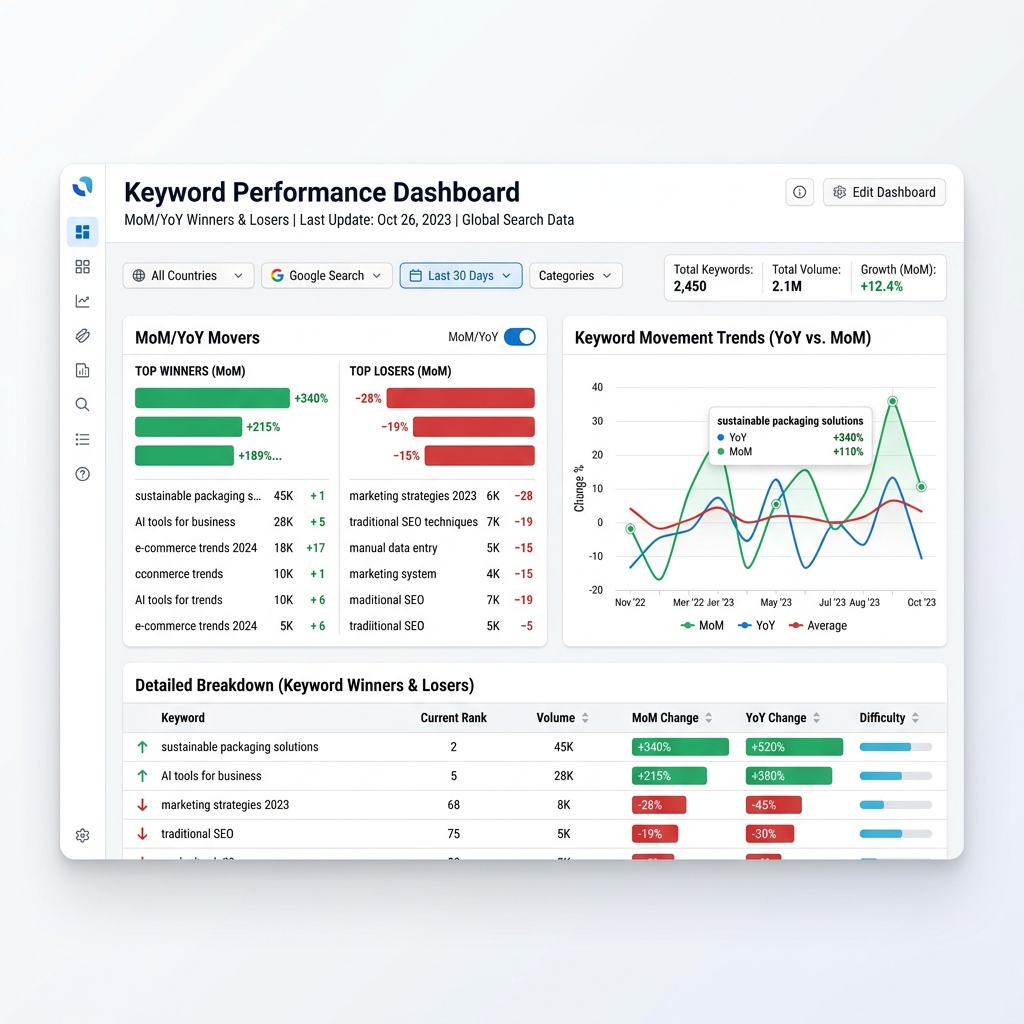
Task: Click the search magnifier sidebar icon
Action: (82, 405)
